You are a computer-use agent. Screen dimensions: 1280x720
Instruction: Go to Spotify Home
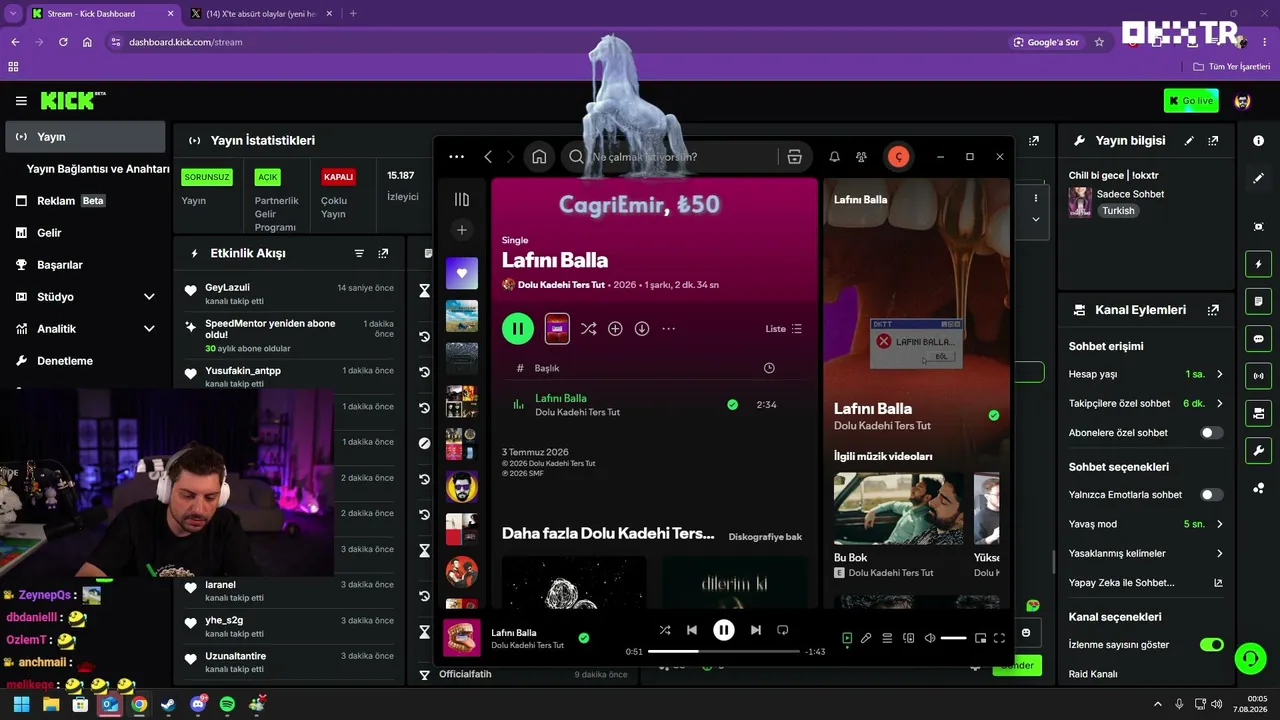539,157
